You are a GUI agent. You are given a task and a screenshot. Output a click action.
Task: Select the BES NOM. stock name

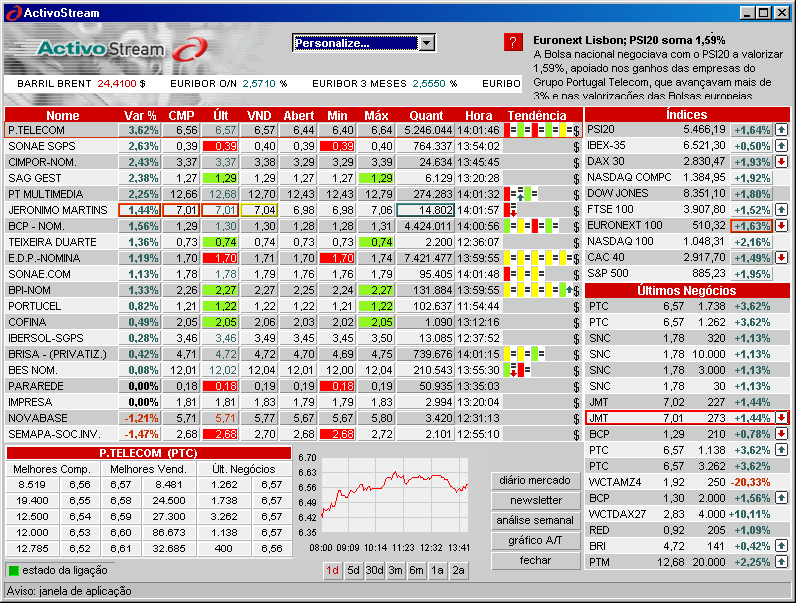tap(33, 371)
